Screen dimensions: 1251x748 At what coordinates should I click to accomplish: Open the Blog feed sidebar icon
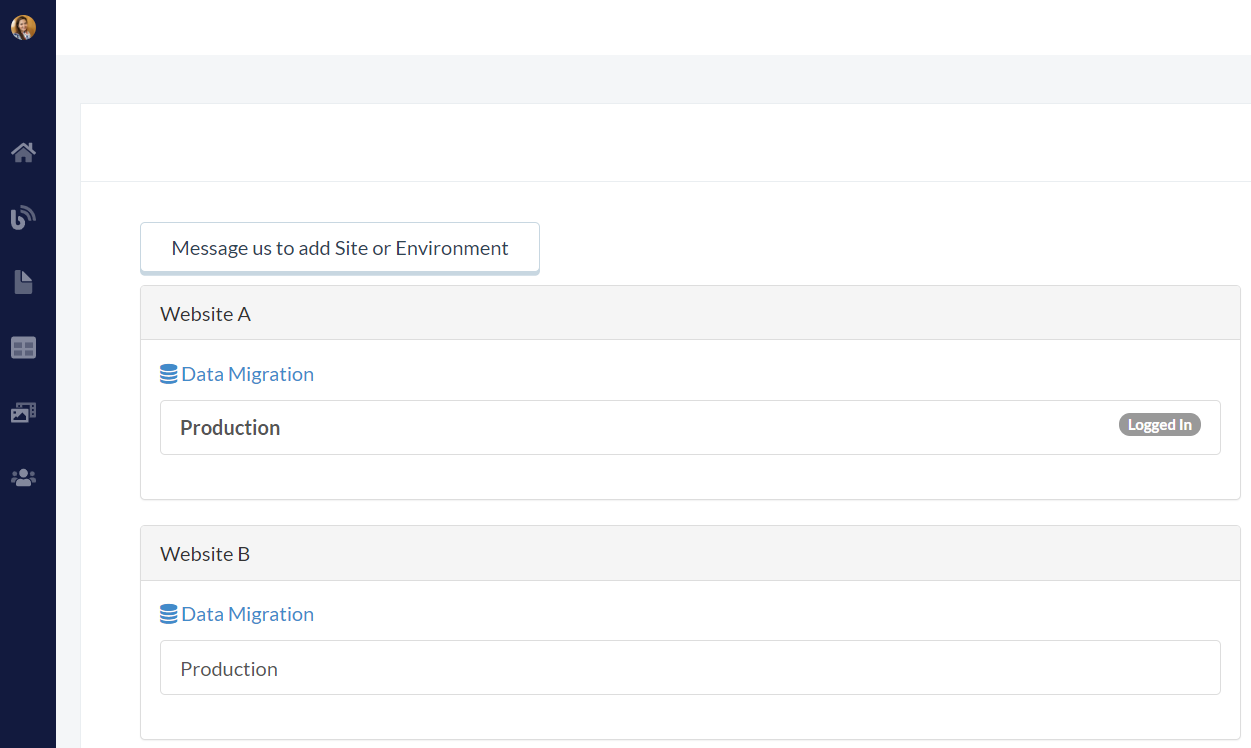[x=23, y=217]
